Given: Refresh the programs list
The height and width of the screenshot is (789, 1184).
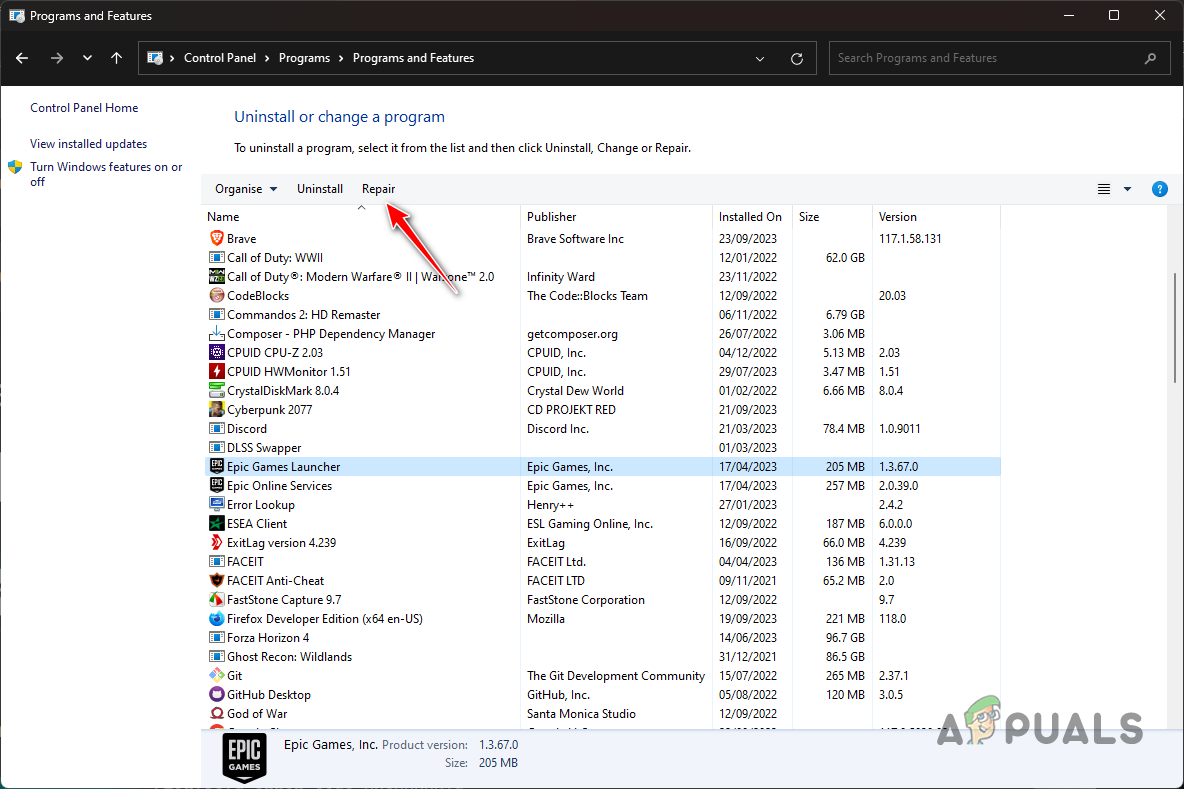Looking at the screenshot, I should pos(797,58).
